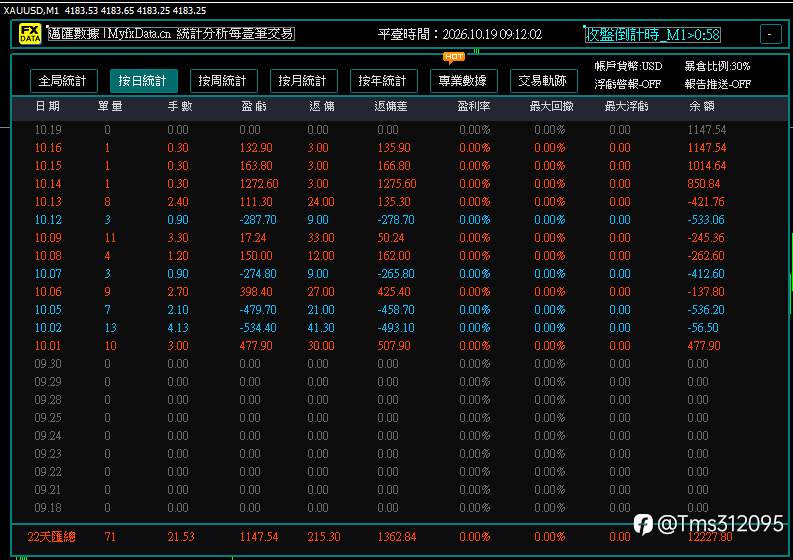Viewport: 793px width, 560px height.
Task: Click the 日期 column header
Action: pos(48,106)
